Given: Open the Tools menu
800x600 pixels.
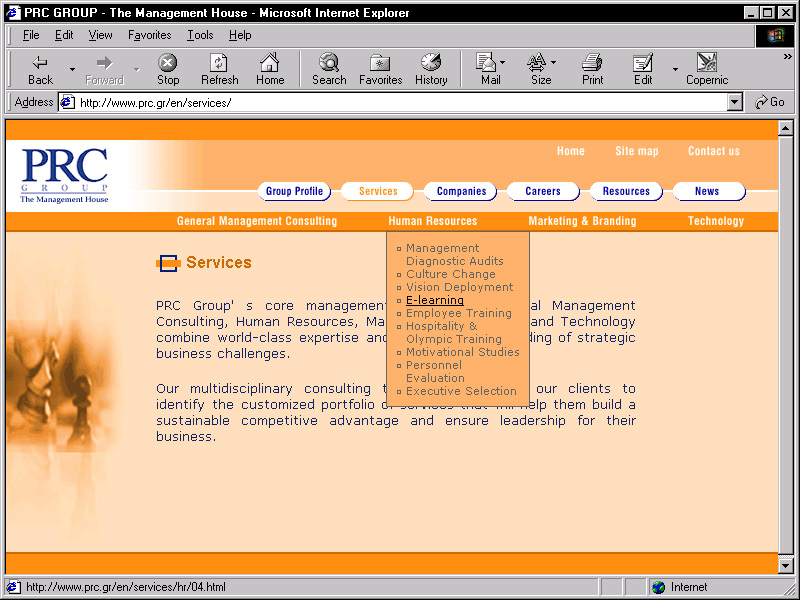Looking at the screenshot, I should (200, 35).
